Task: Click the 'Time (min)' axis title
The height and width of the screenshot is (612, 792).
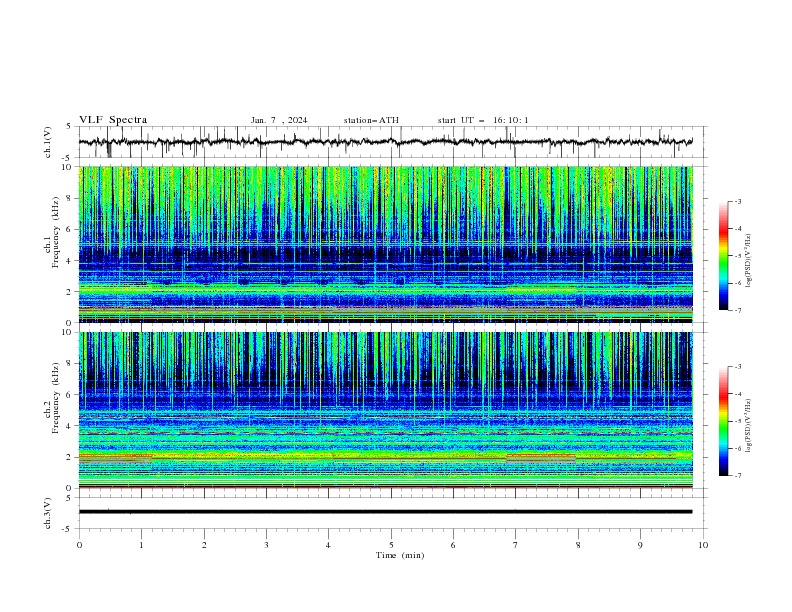Action: 400,555
